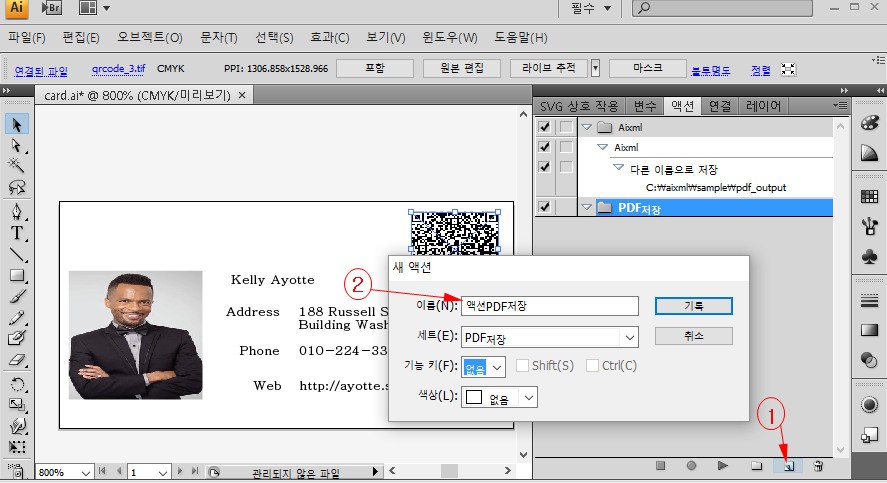Click the 취소 button

(x=693, y=336)
